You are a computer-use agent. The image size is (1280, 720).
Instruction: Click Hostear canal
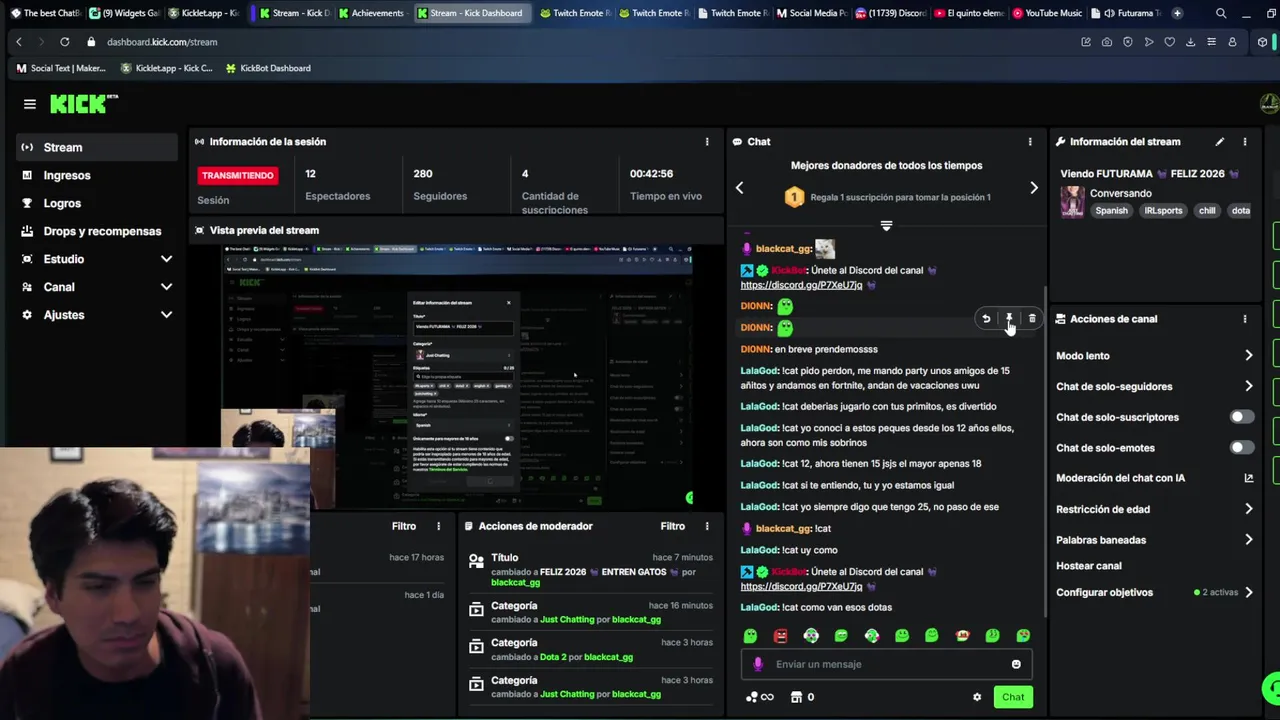pos(1088,566)
